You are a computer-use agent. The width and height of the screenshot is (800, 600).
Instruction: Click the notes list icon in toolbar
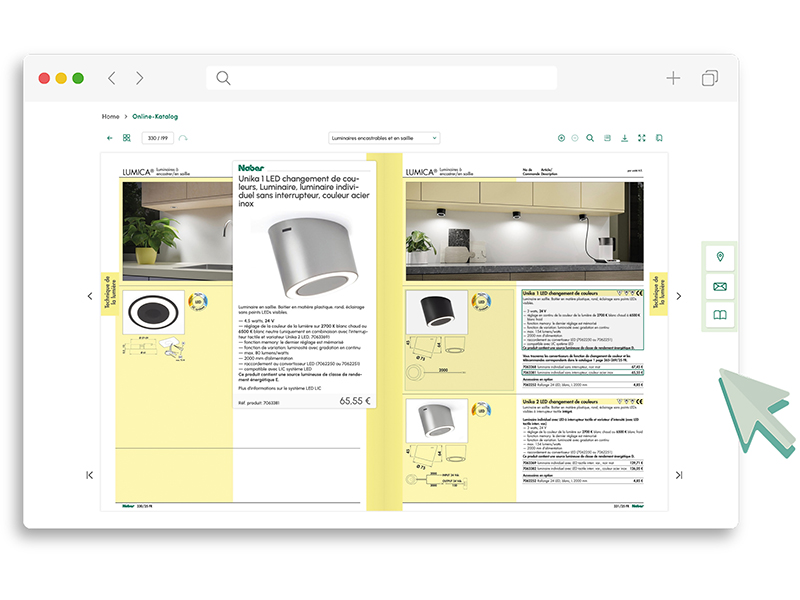[x=607, y=138]
